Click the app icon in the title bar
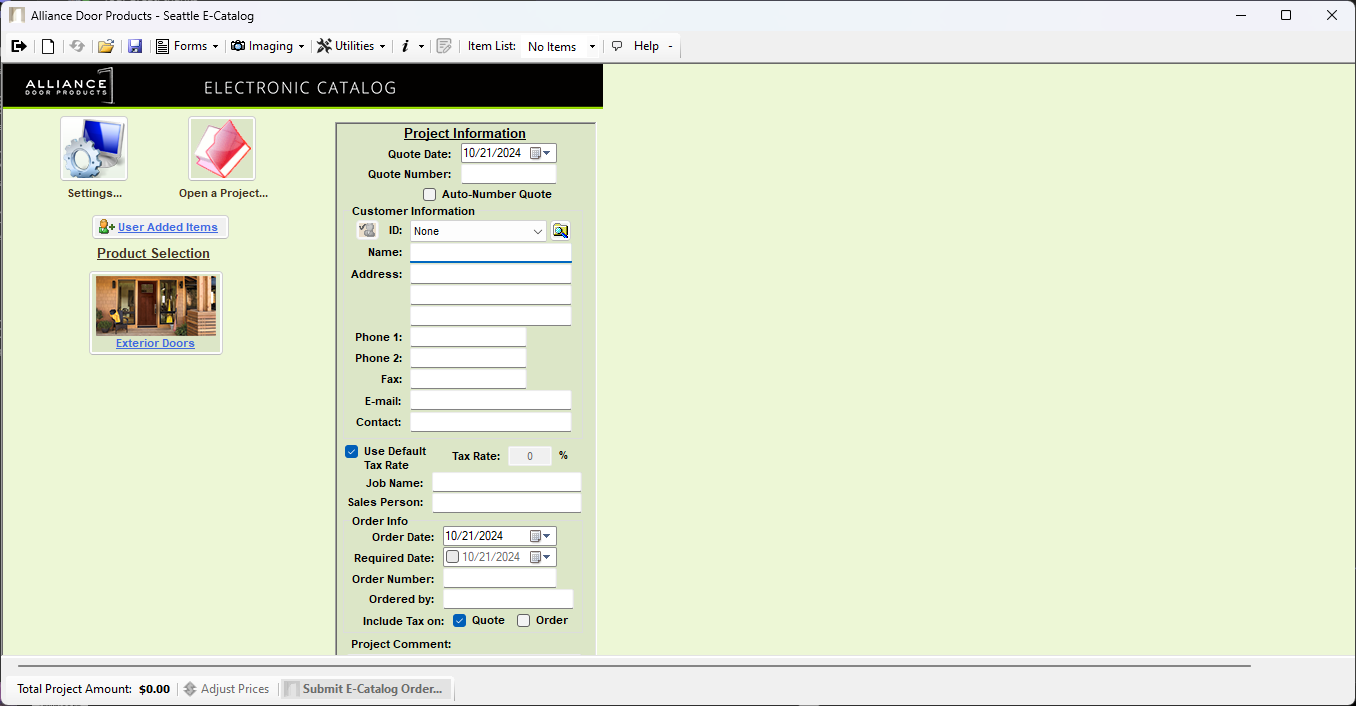The width and height of the screenshot is (1356, 706). coord(17,16)
